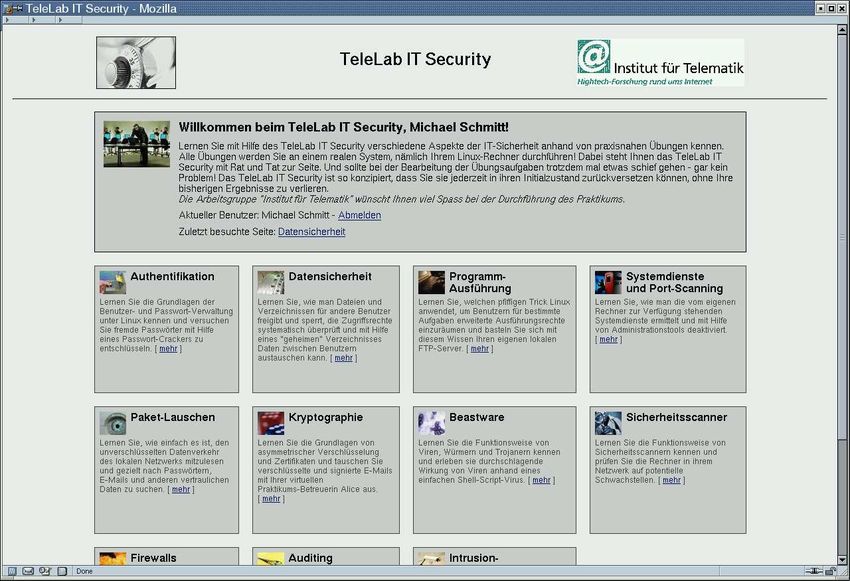This screenshot has height=581, width=850.
Task: Click the online/offline connection status icon
Action: (x=814, y=571)
